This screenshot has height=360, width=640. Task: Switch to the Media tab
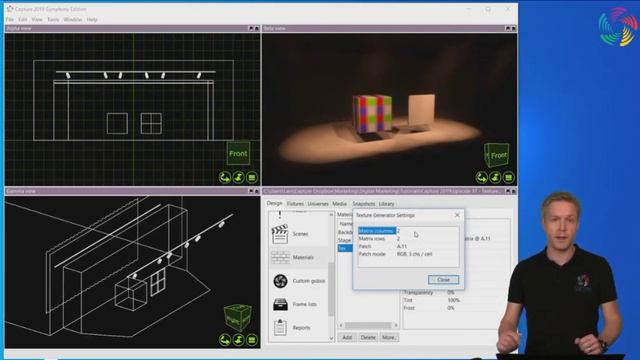pyautogui.click(x=339, y=204)
